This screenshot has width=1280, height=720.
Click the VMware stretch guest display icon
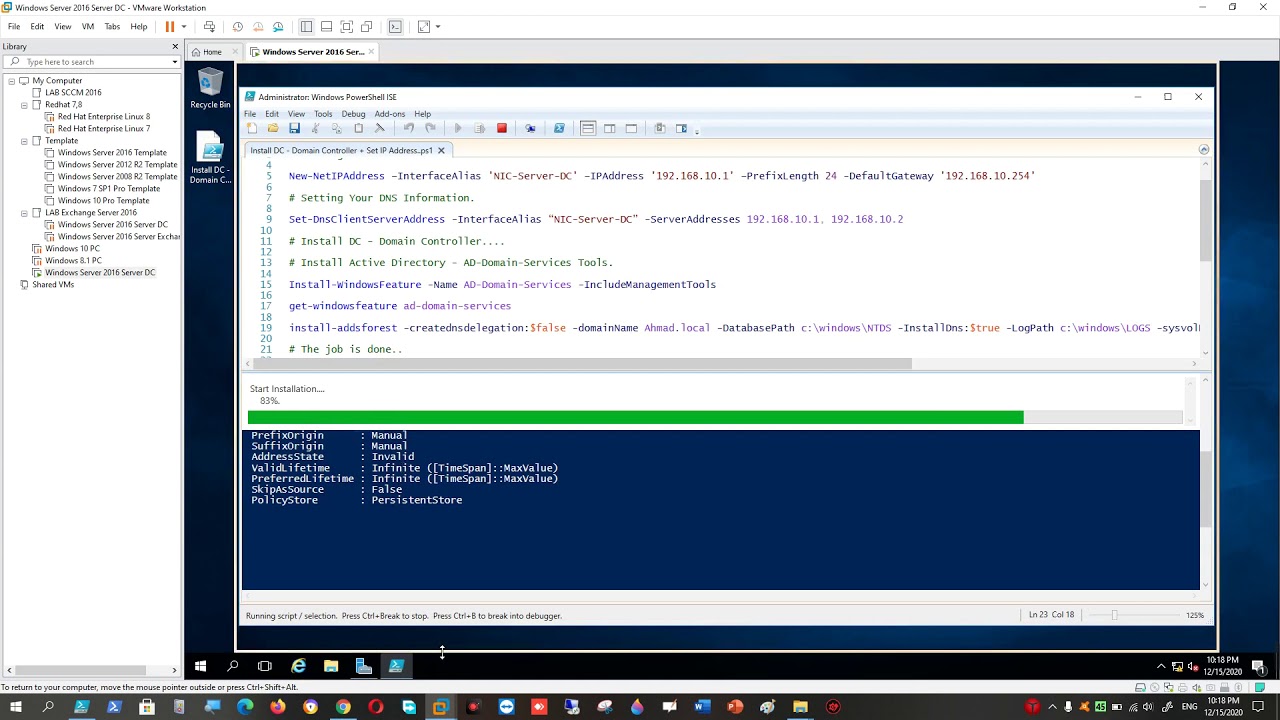click(423, 27)
